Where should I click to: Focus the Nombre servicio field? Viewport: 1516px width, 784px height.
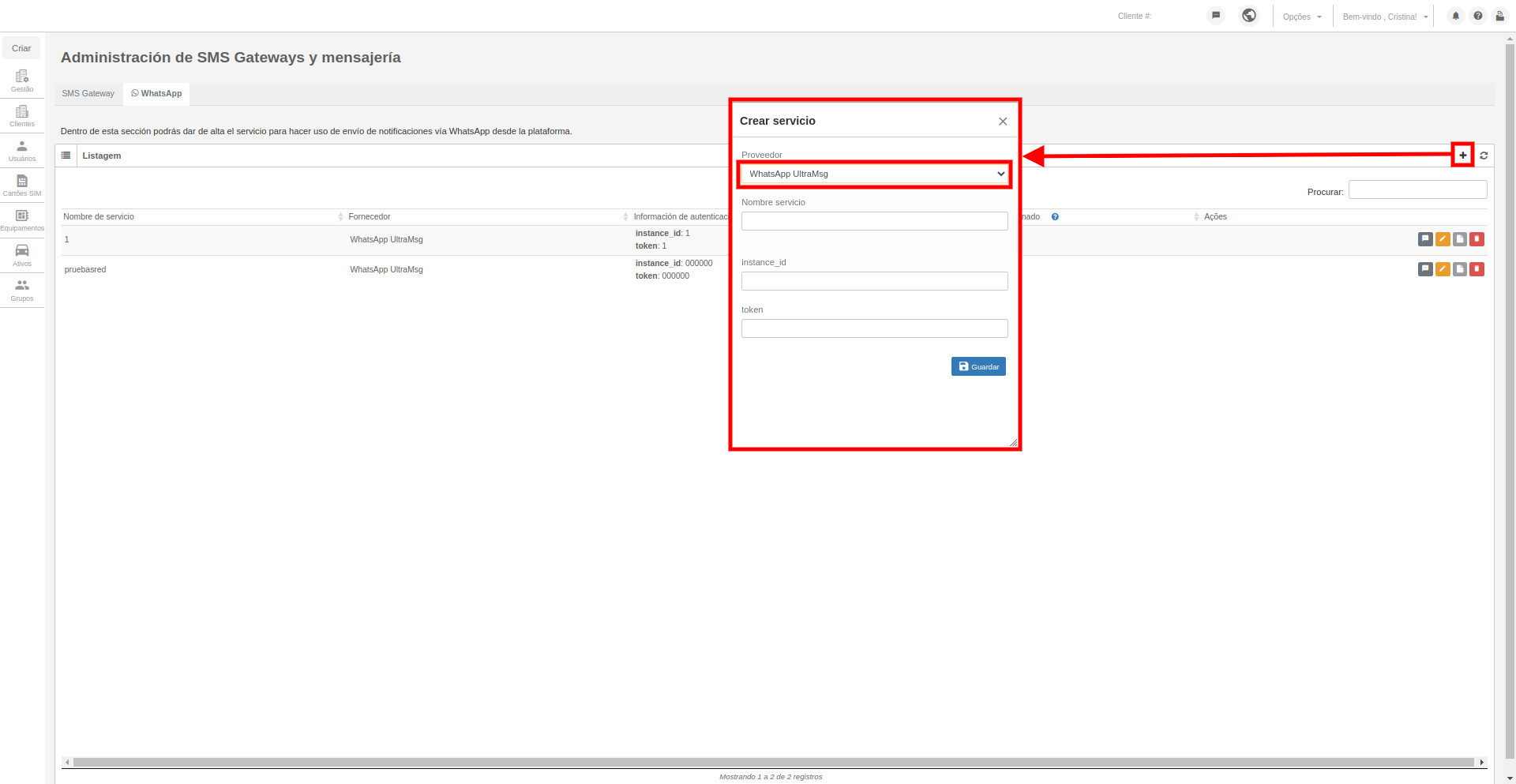point(875,221)
